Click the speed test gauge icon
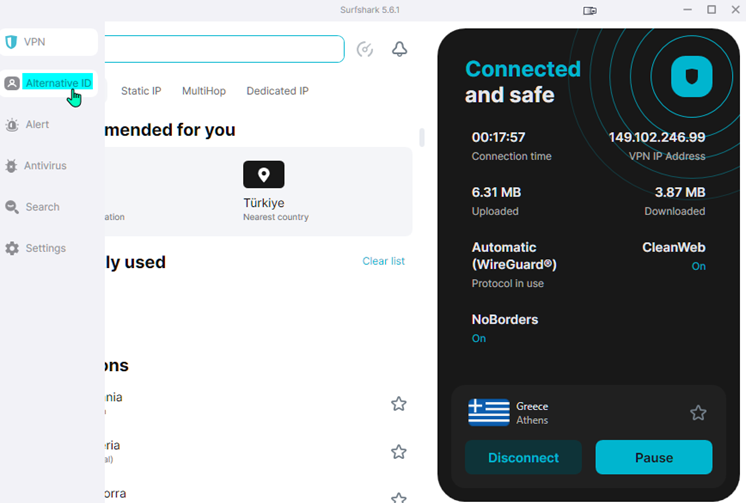746x503 pixels. pyautogui.click(x=365, y=49)
